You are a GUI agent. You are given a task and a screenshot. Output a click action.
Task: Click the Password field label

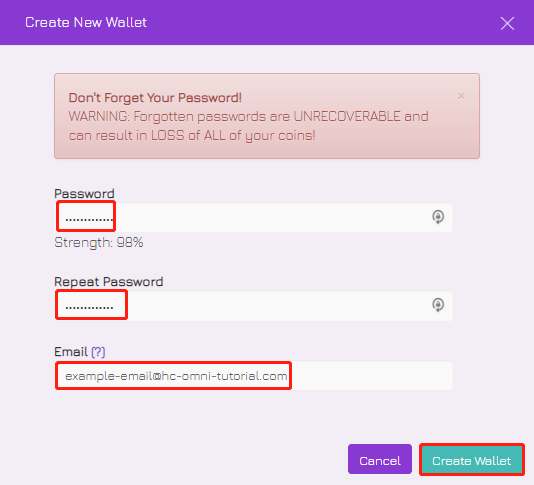point(84,193)
